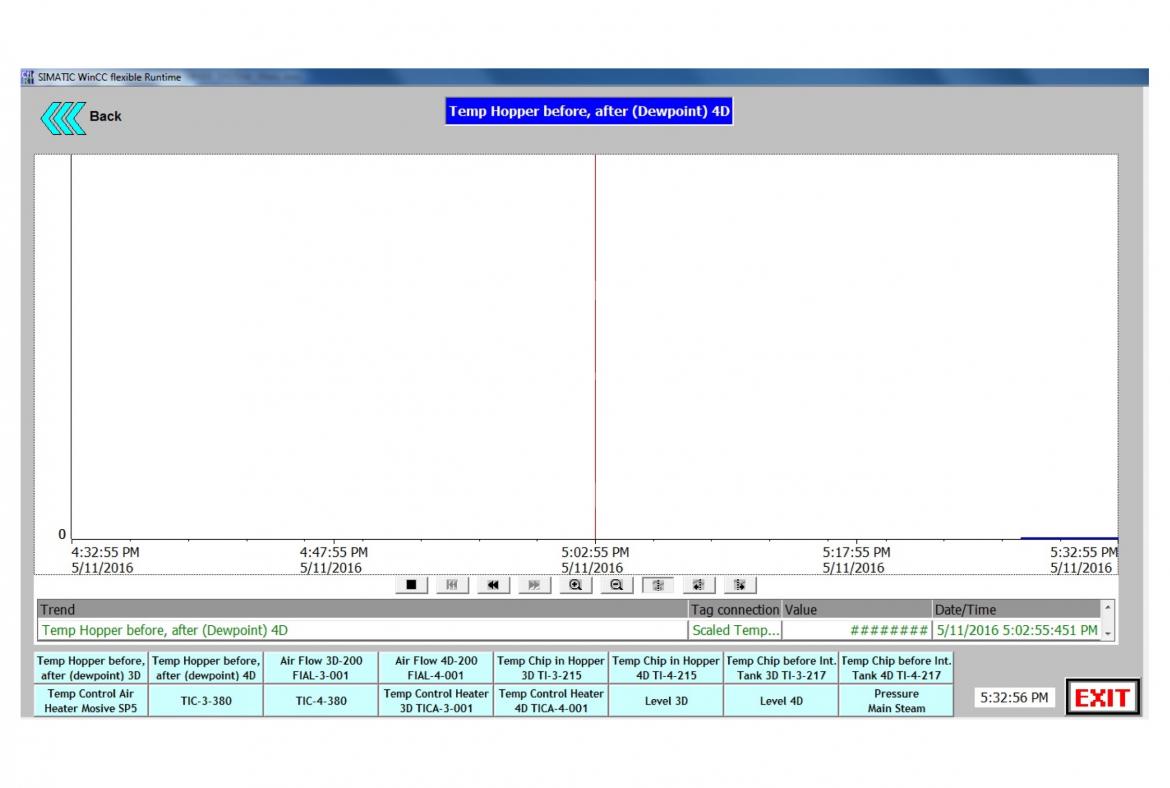The width and height of the screenshot is (1170, 788).
Task: Open Temp Chip in Hopper 3D TI-3-215
Action: (551, 668)
